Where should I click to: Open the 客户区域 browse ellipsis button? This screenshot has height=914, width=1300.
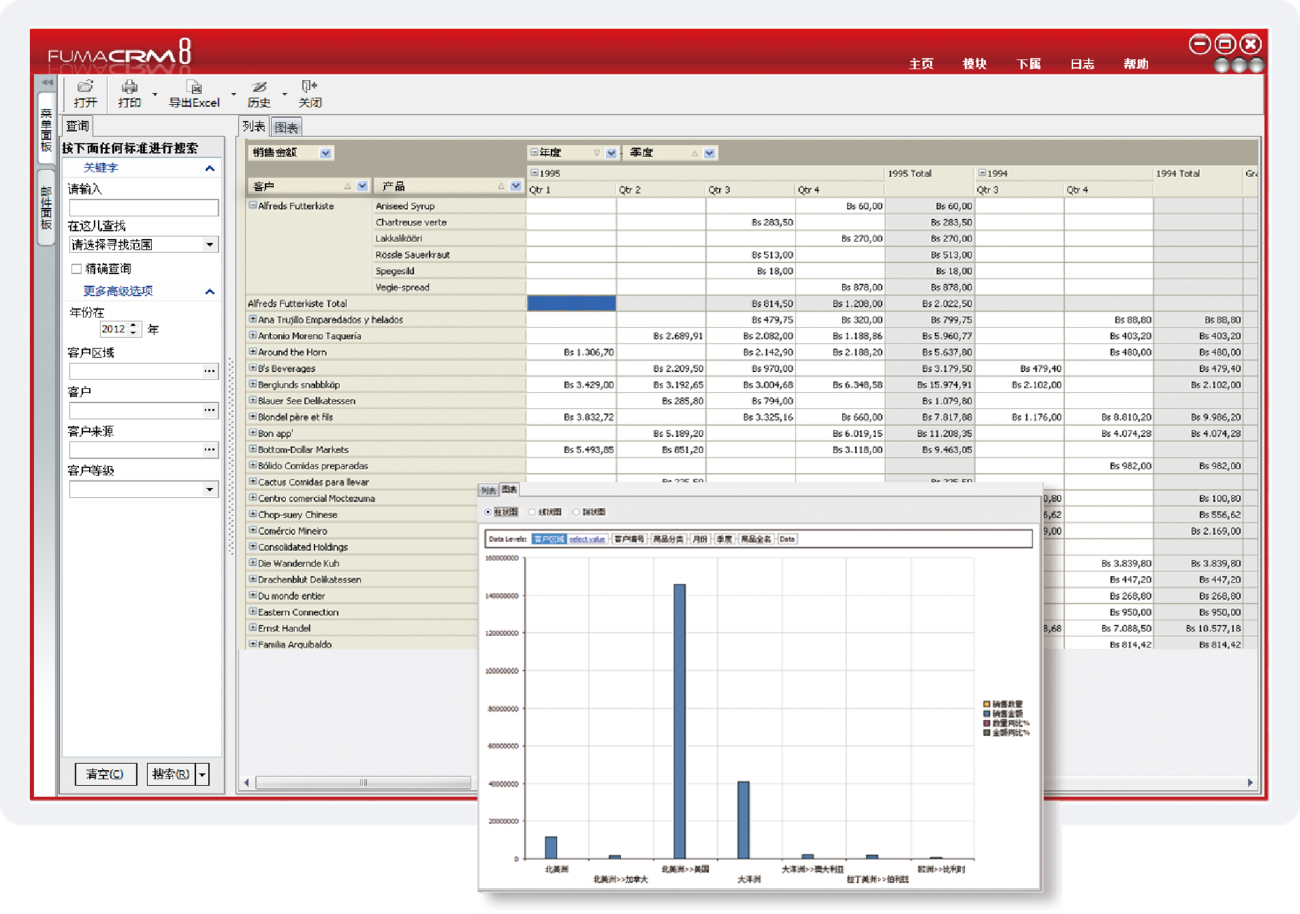click(209, 371)
